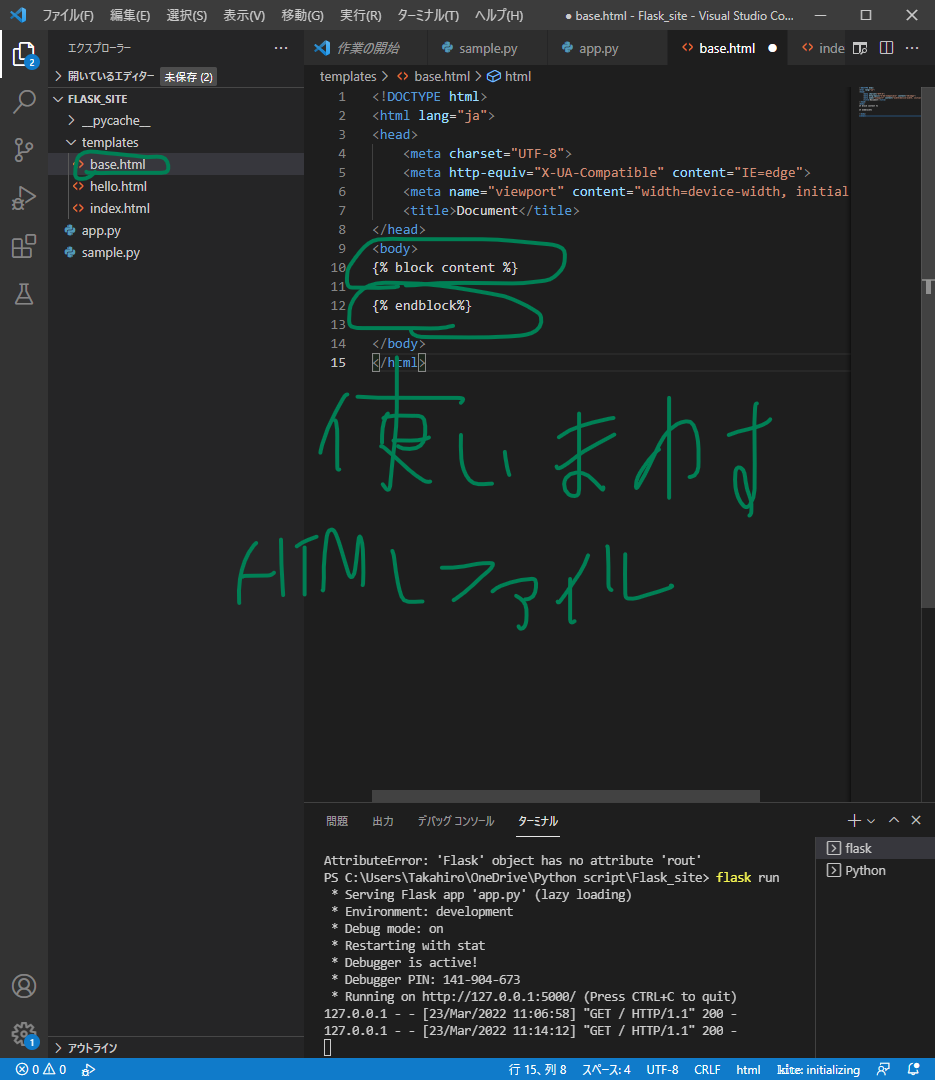Maximize the panel with the chevron toggle
This screenshot has height=1080, width=935.
tap(893, 820)
